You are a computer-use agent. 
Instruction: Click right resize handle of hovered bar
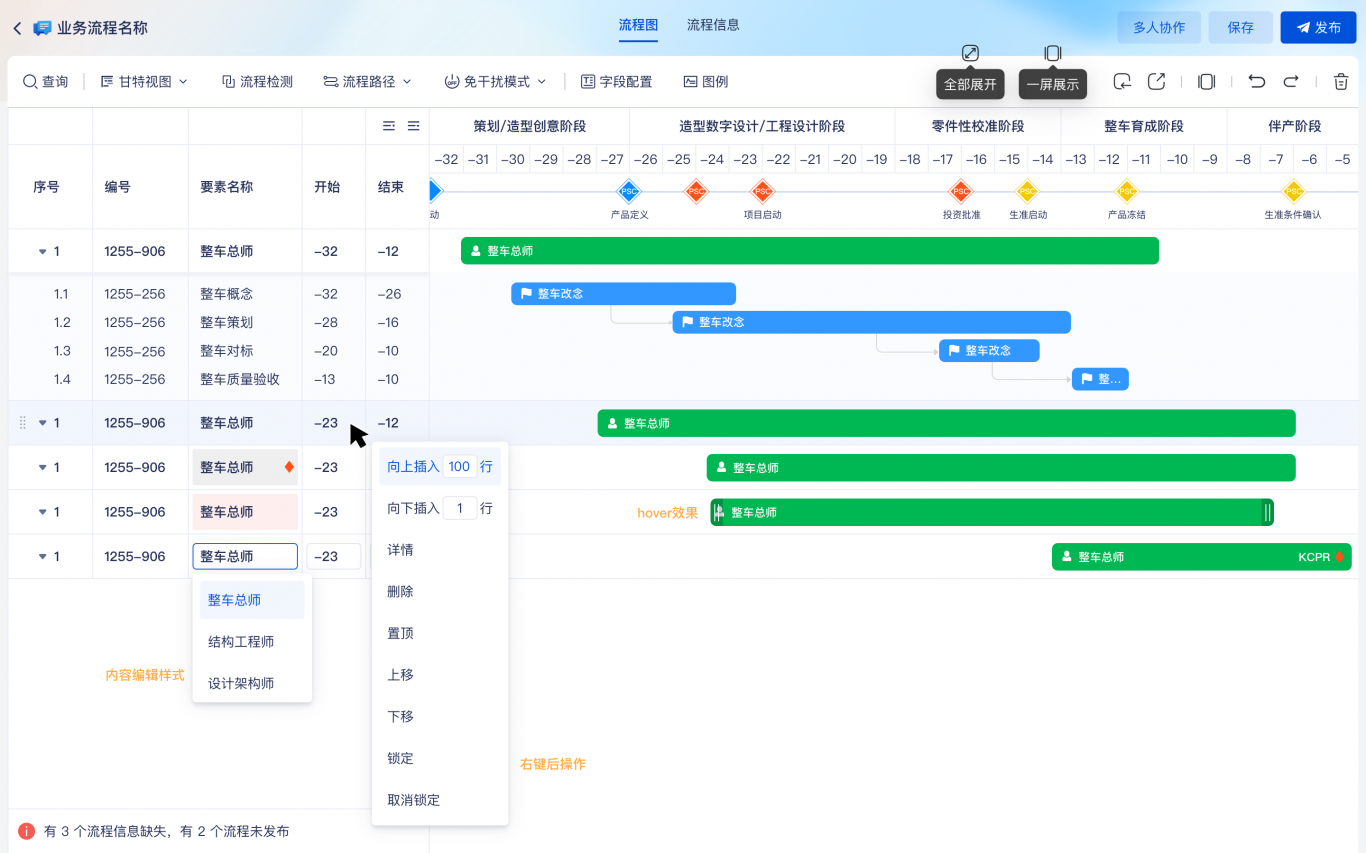tap(1267, 513)
